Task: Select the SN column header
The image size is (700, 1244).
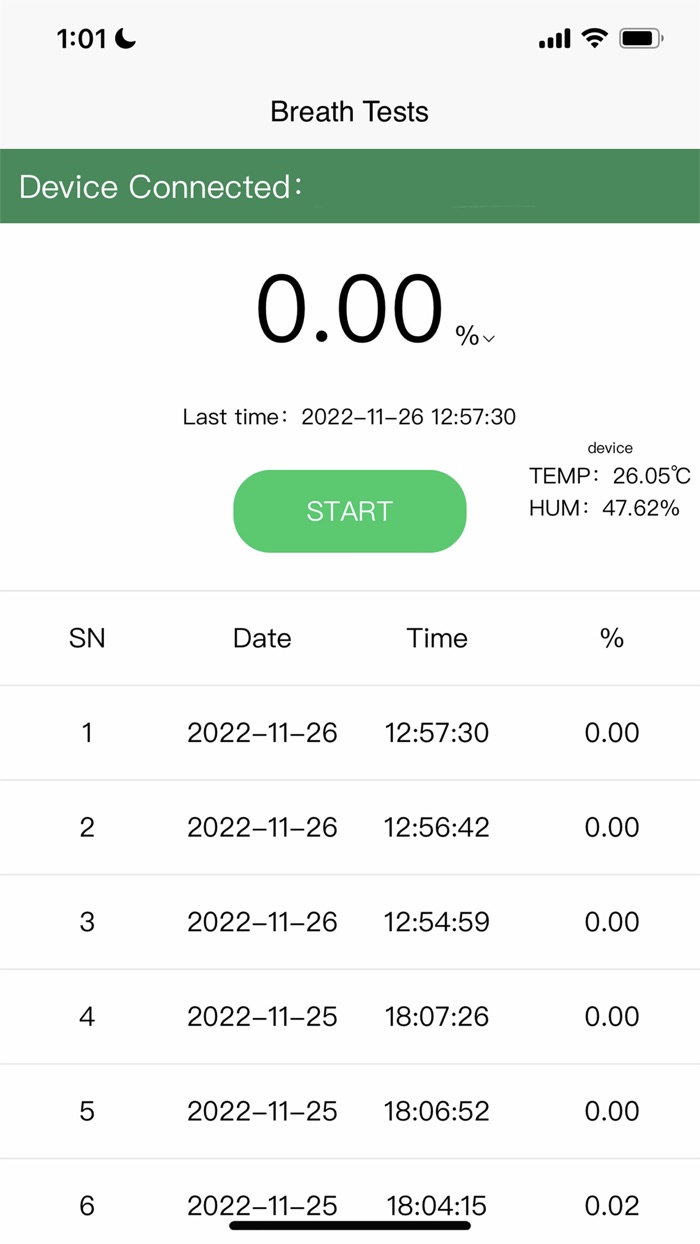Action: click(x=87, y=637)
